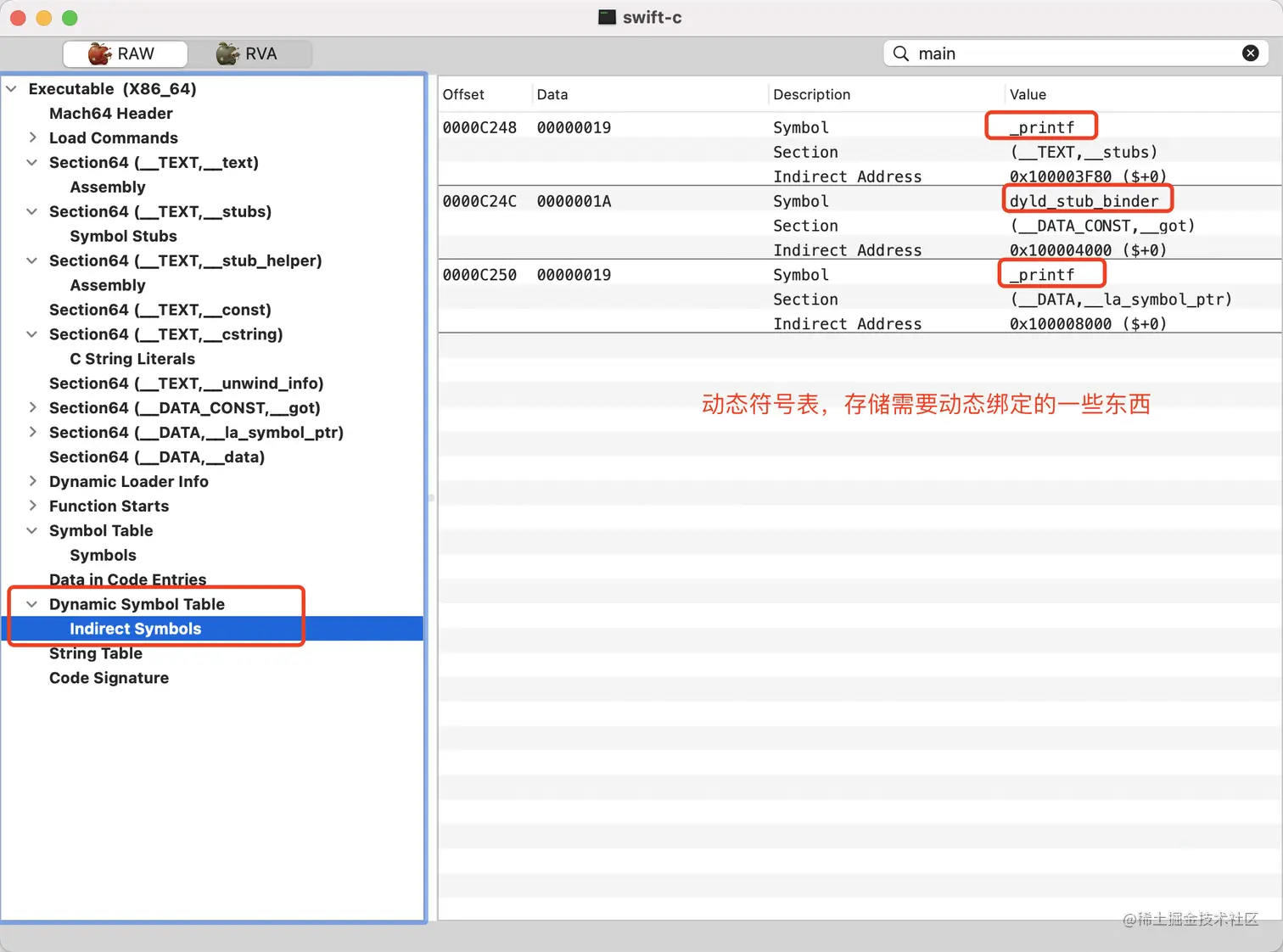Image resolution: width=1283 pixels, height=952 pixels.
Task: Click the (__DATA_CONST,__got) section value
Action: (x=1102, y=227)
